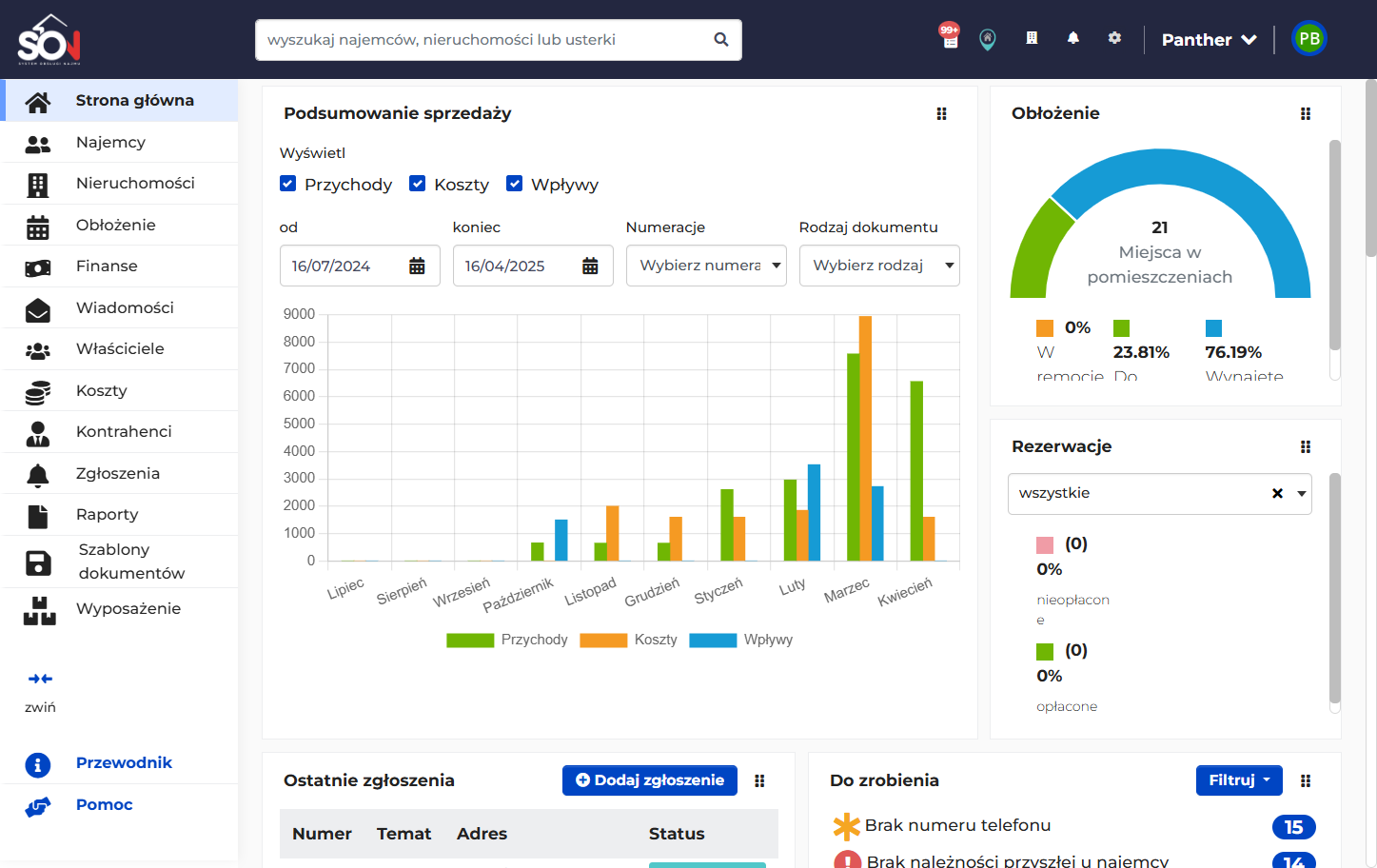Click the search magnifier icon

point(721,40)
